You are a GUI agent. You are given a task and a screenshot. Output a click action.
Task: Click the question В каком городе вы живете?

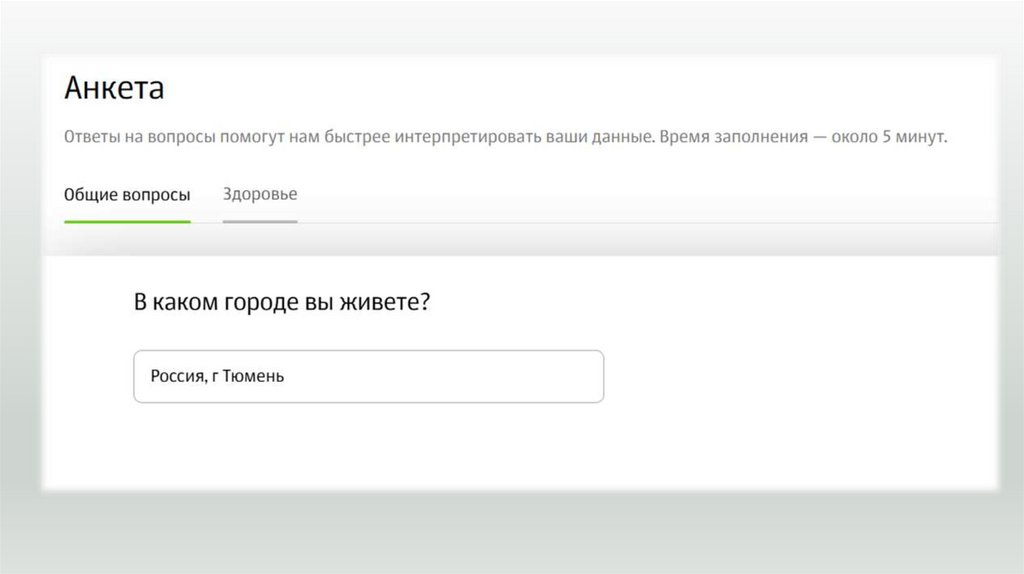282,303
